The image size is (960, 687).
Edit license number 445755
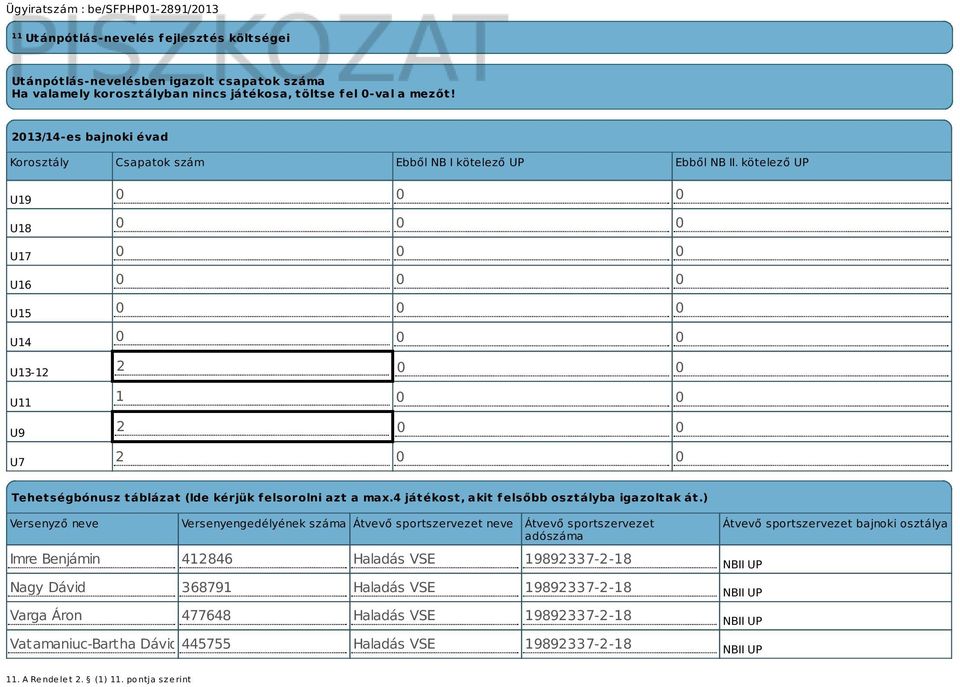coord(264,644)
